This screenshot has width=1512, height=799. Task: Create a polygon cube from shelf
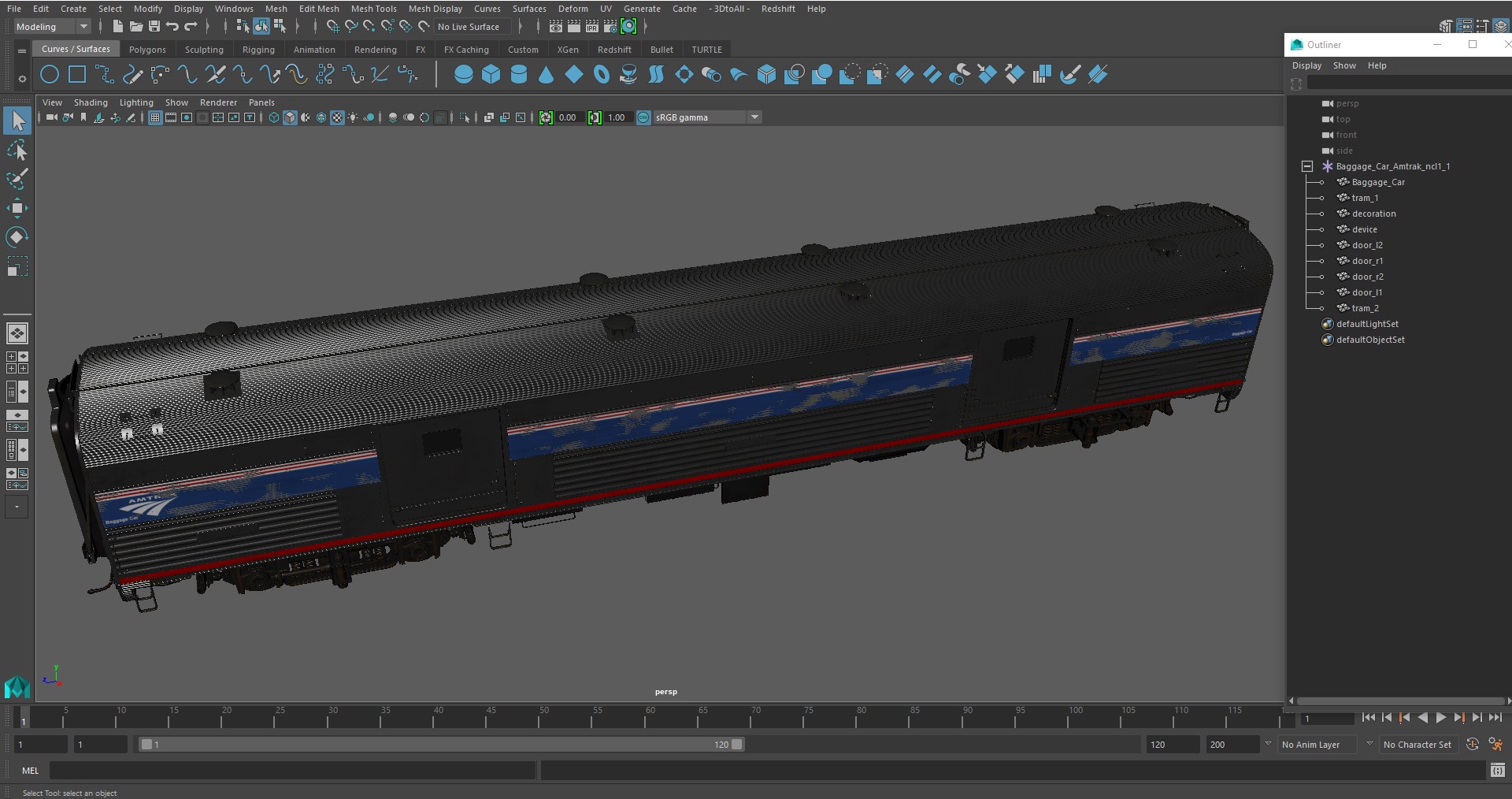491,75
